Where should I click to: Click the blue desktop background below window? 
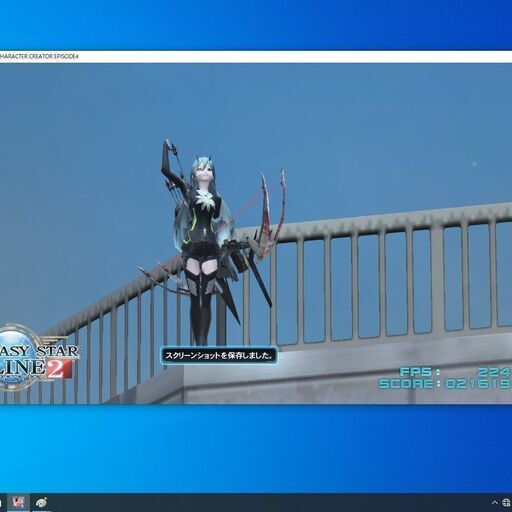tap(256, 448)
